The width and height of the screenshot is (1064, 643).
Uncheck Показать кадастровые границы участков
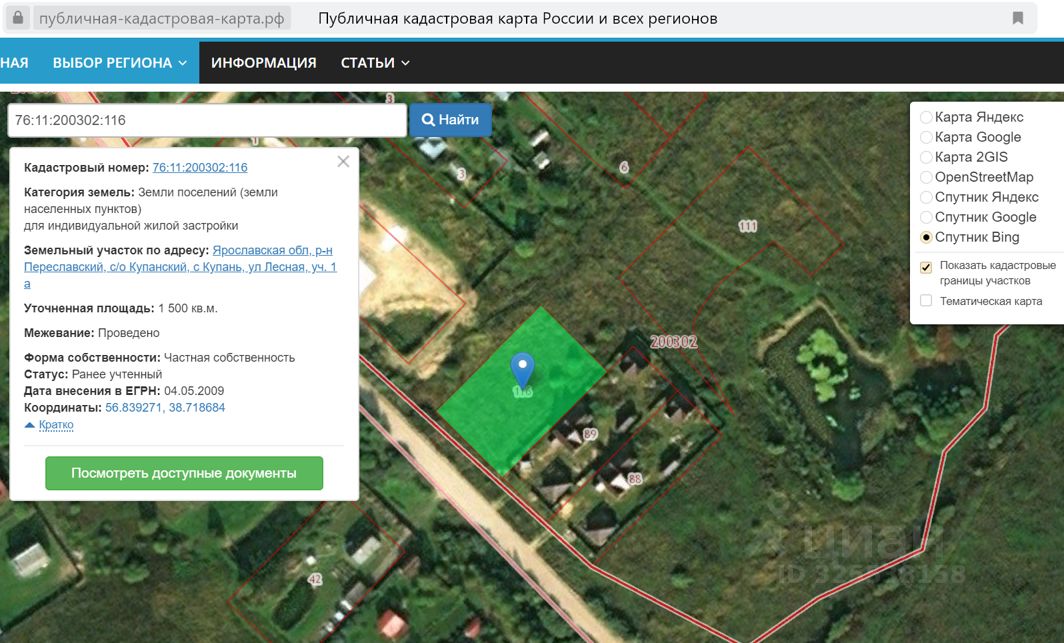coord(926,267)
